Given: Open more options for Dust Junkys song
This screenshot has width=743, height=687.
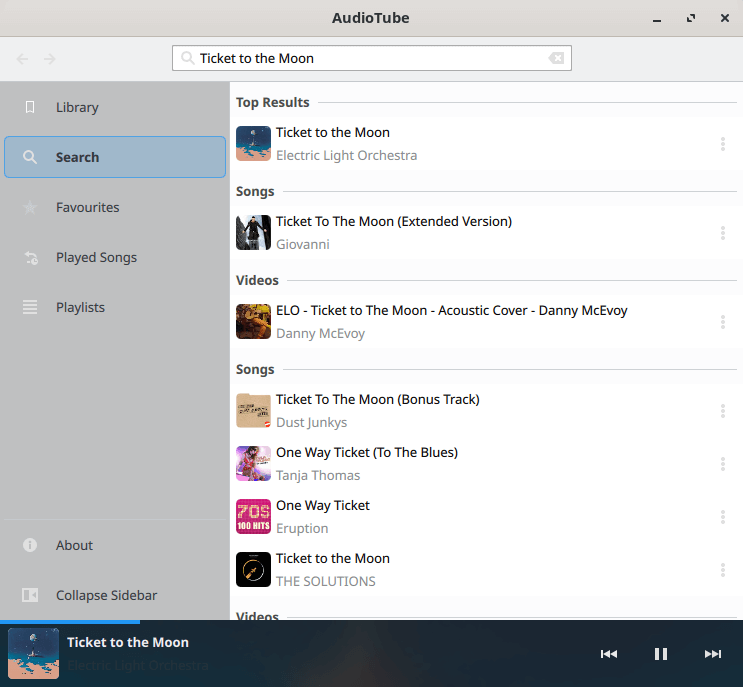Looking at the screenshot, I should 723,411.
